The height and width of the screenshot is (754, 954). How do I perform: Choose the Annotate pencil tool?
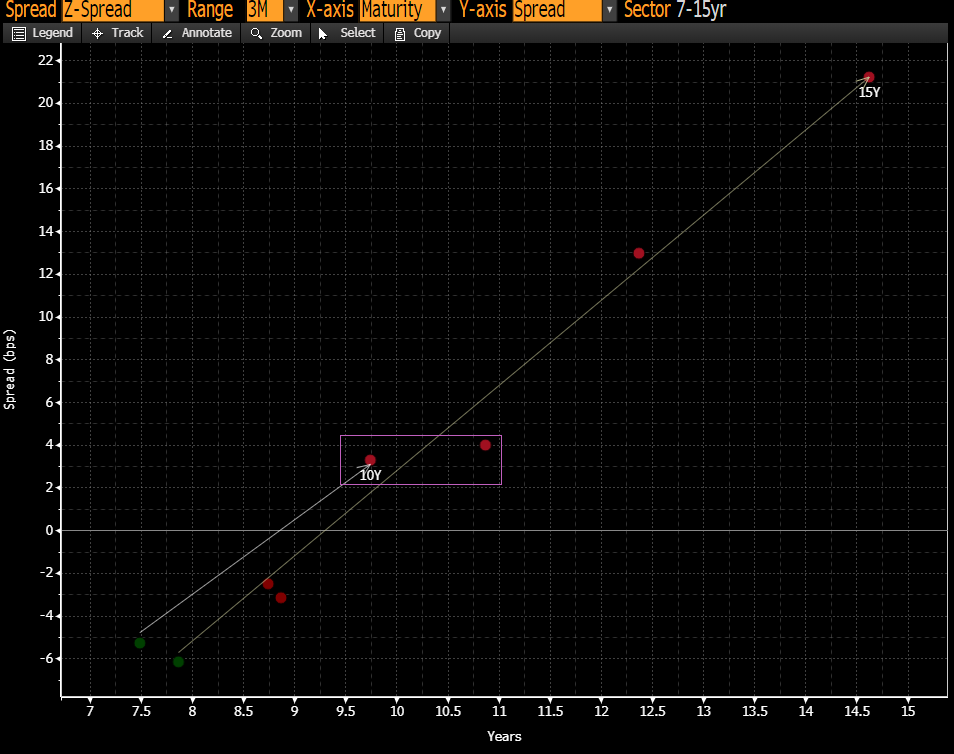197,33
